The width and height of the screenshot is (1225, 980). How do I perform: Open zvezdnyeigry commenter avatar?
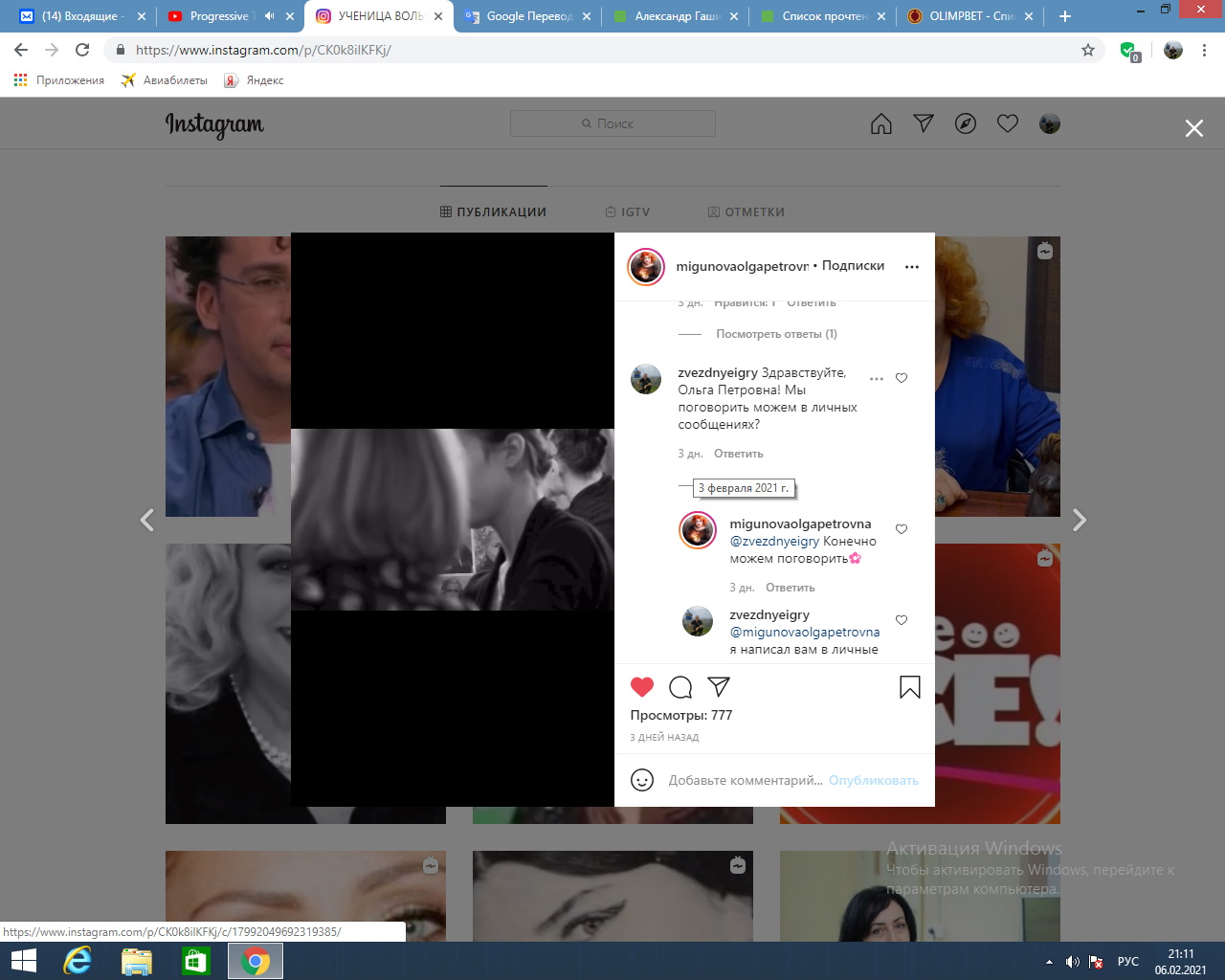pyautogui.click(x=646, y=379)
